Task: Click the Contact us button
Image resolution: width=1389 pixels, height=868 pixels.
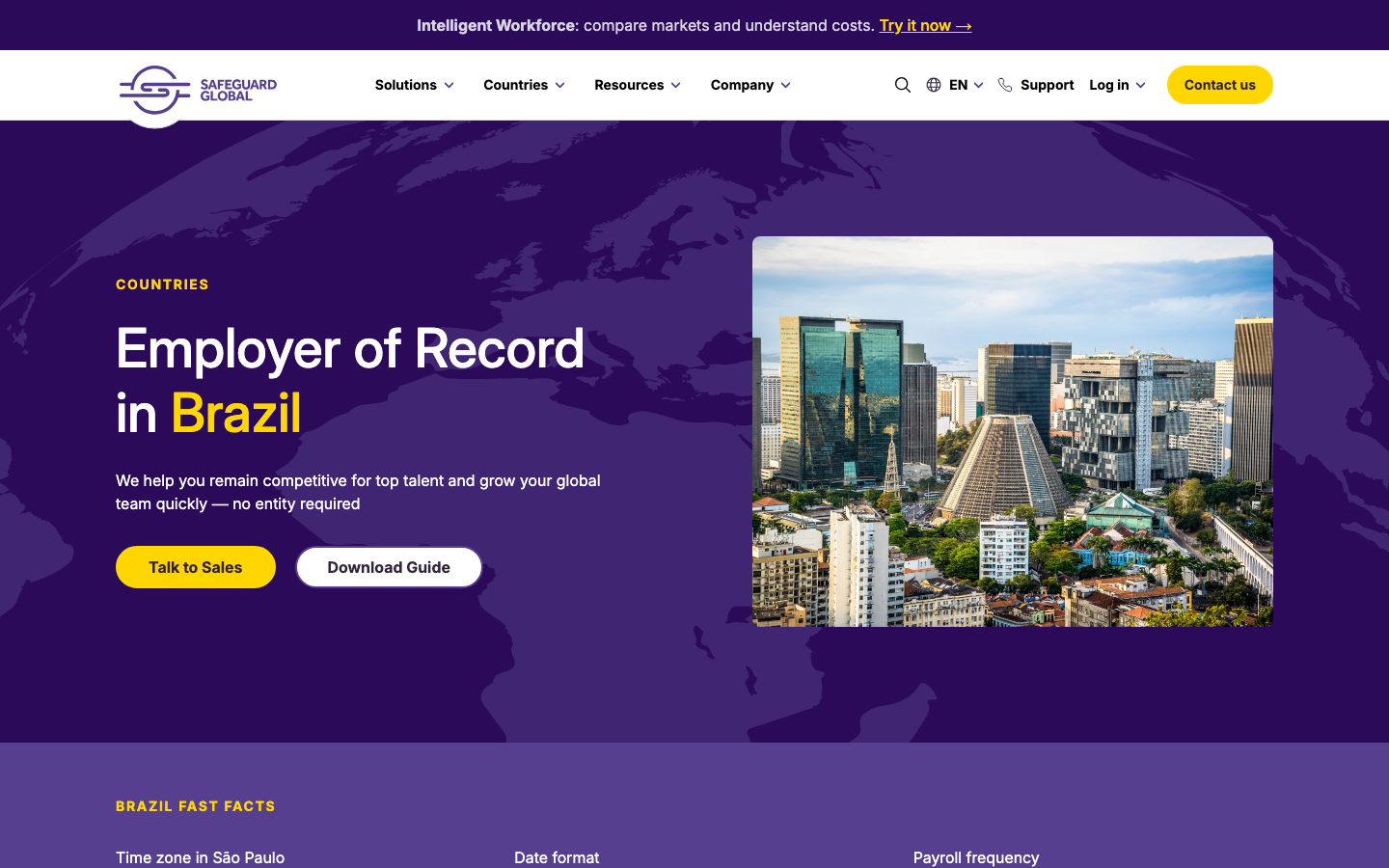Action: tap(1220, 85)
